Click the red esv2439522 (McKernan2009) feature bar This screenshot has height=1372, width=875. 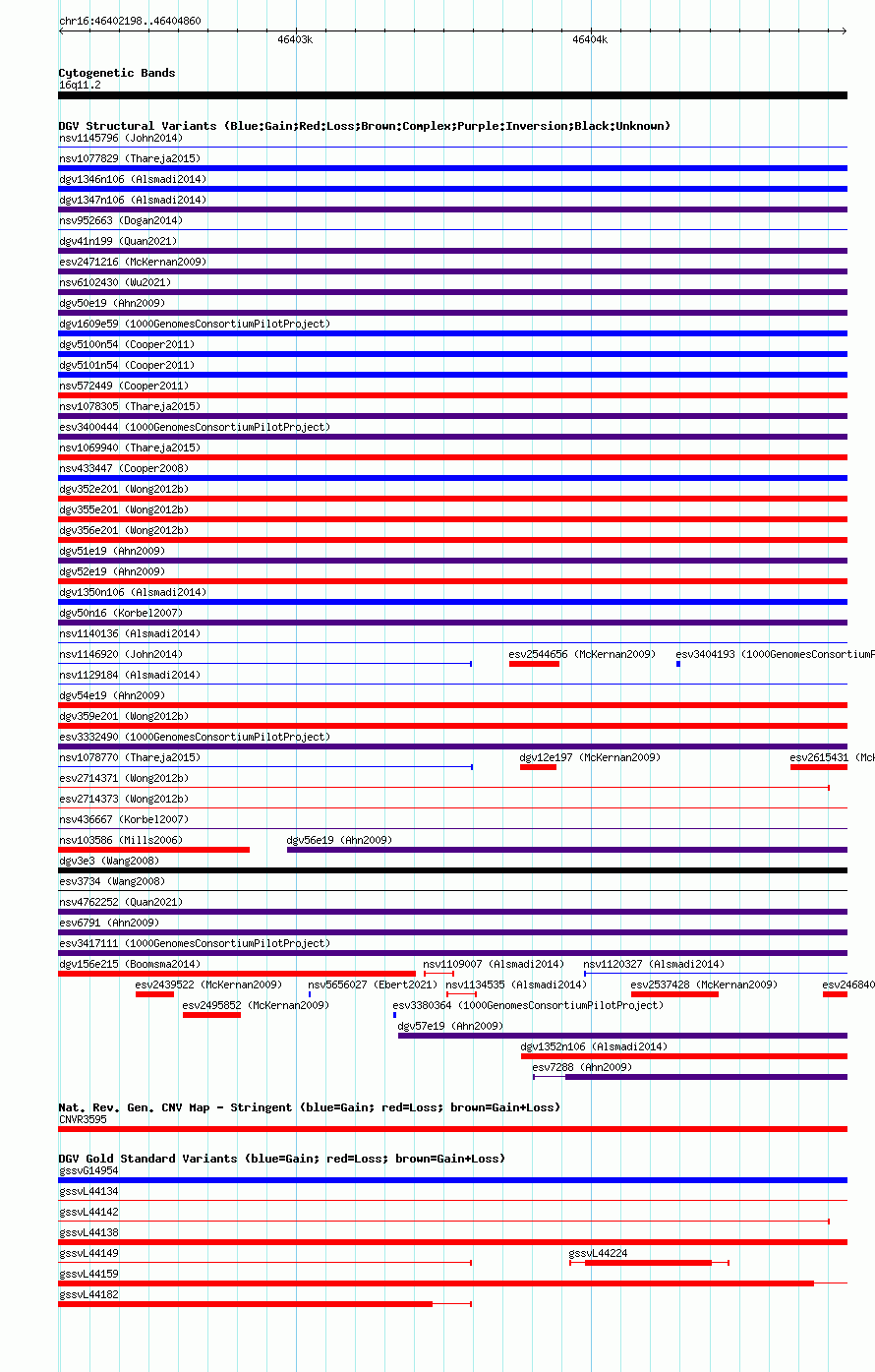(154, 994)
